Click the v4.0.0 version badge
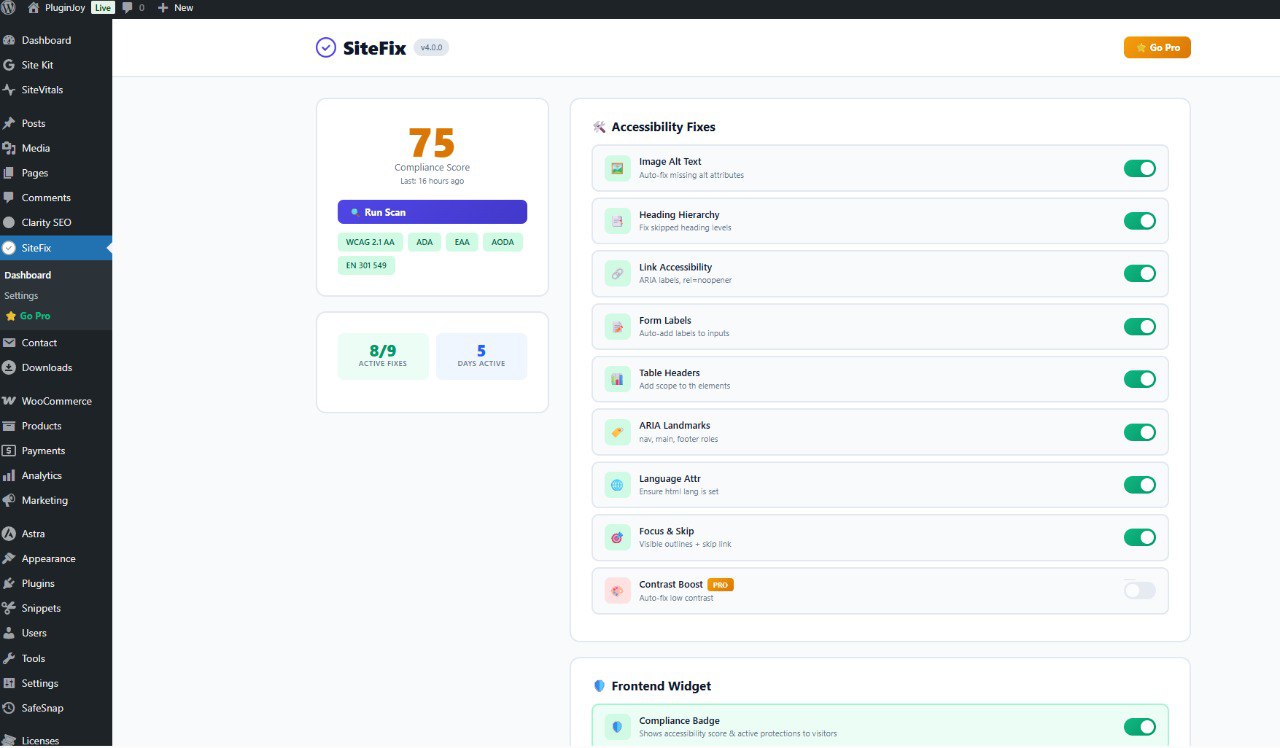 (x=431, y=47)
